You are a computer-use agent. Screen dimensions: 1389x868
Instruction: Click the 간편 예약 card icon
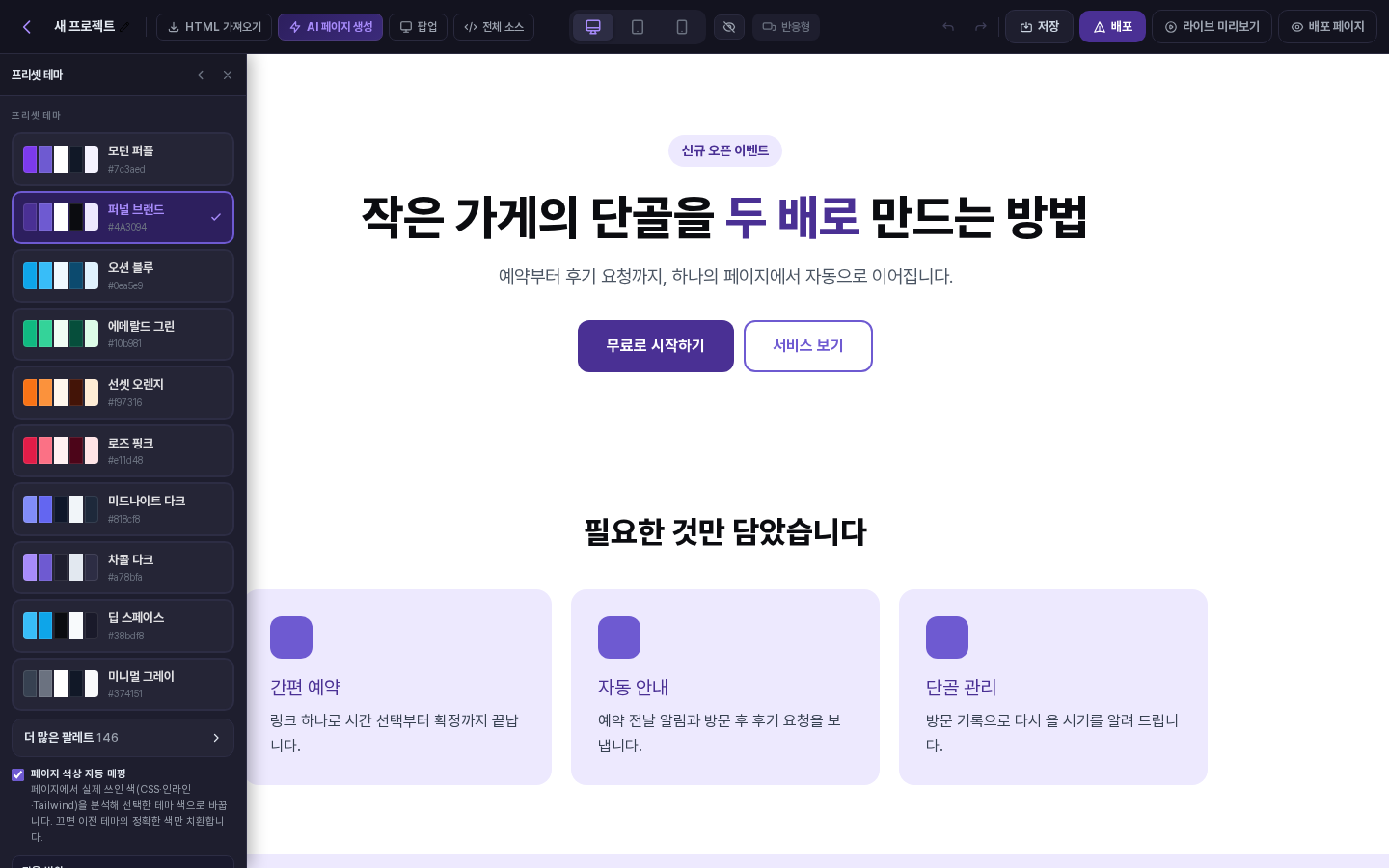pos(291,637)
